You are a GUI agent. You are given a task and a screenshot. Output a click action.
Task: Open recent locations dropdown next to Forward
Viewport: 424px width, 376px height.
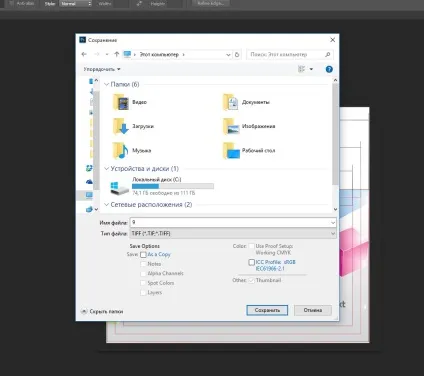pos(107,54)
